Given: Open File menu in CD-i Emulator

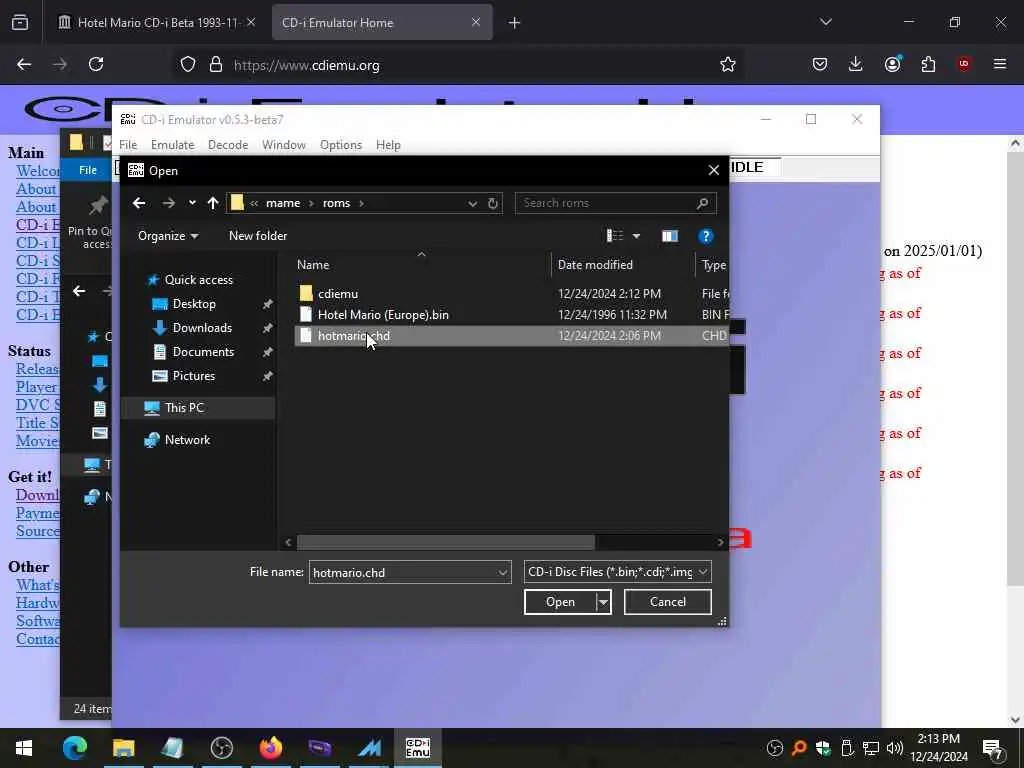Looking at the screenshot, I should (128, 145).
